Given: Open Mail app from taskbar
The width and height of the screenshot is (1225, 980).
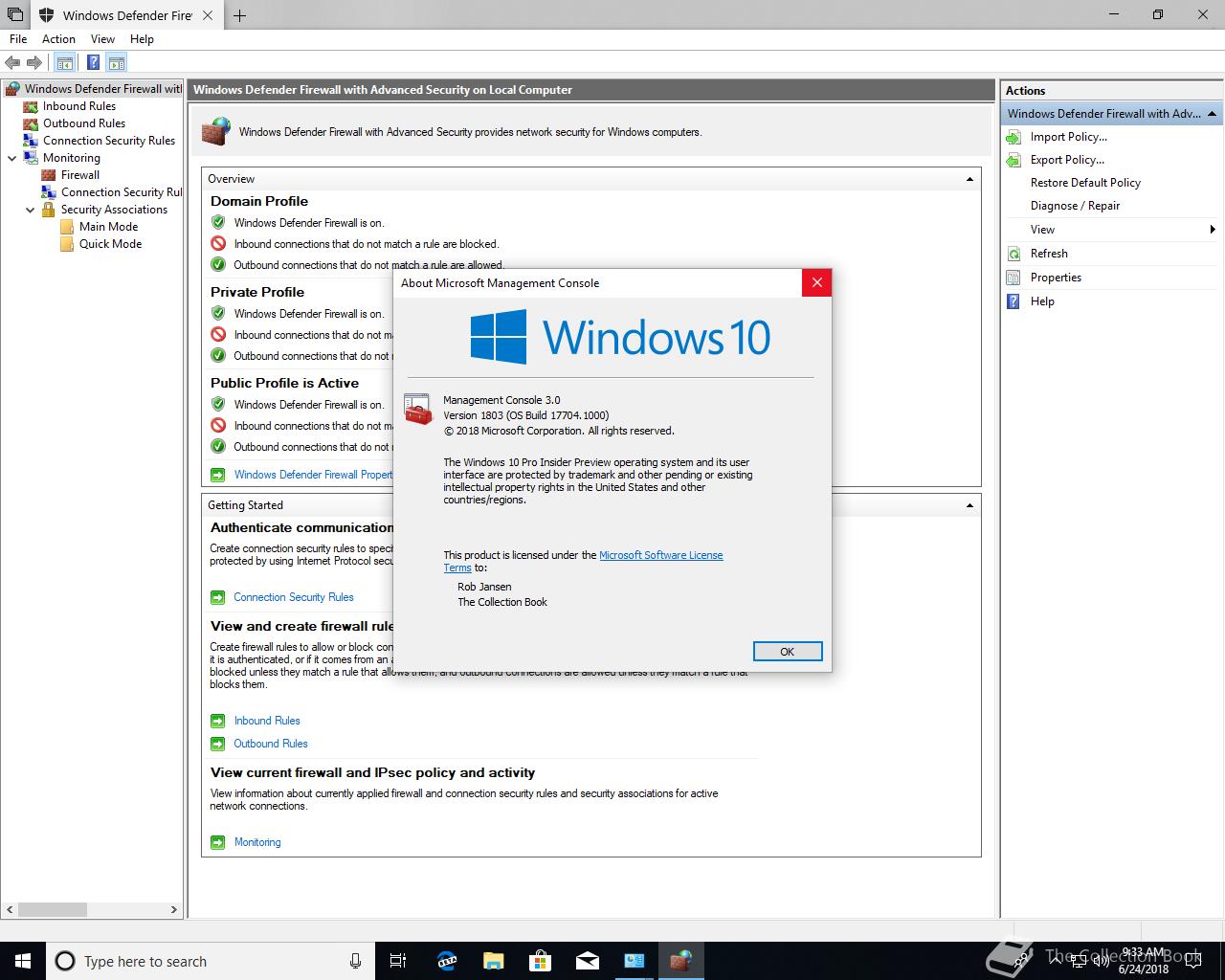Looking at the screenshot, I should (588, 961).
